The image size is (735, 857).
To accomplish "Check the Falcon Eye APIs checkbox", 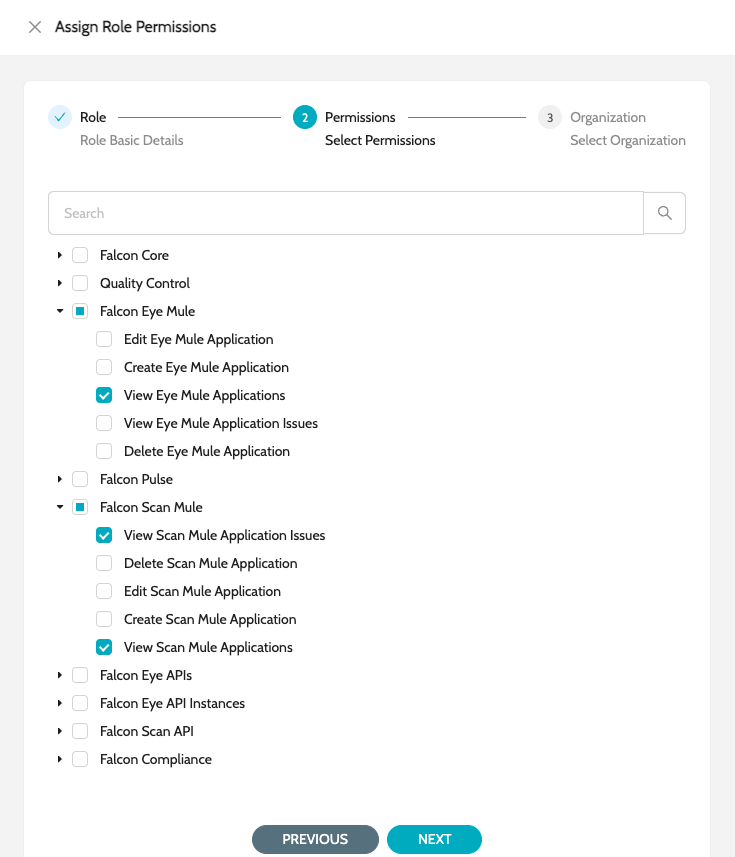I will pyautogui.click(x=80, y=676).
